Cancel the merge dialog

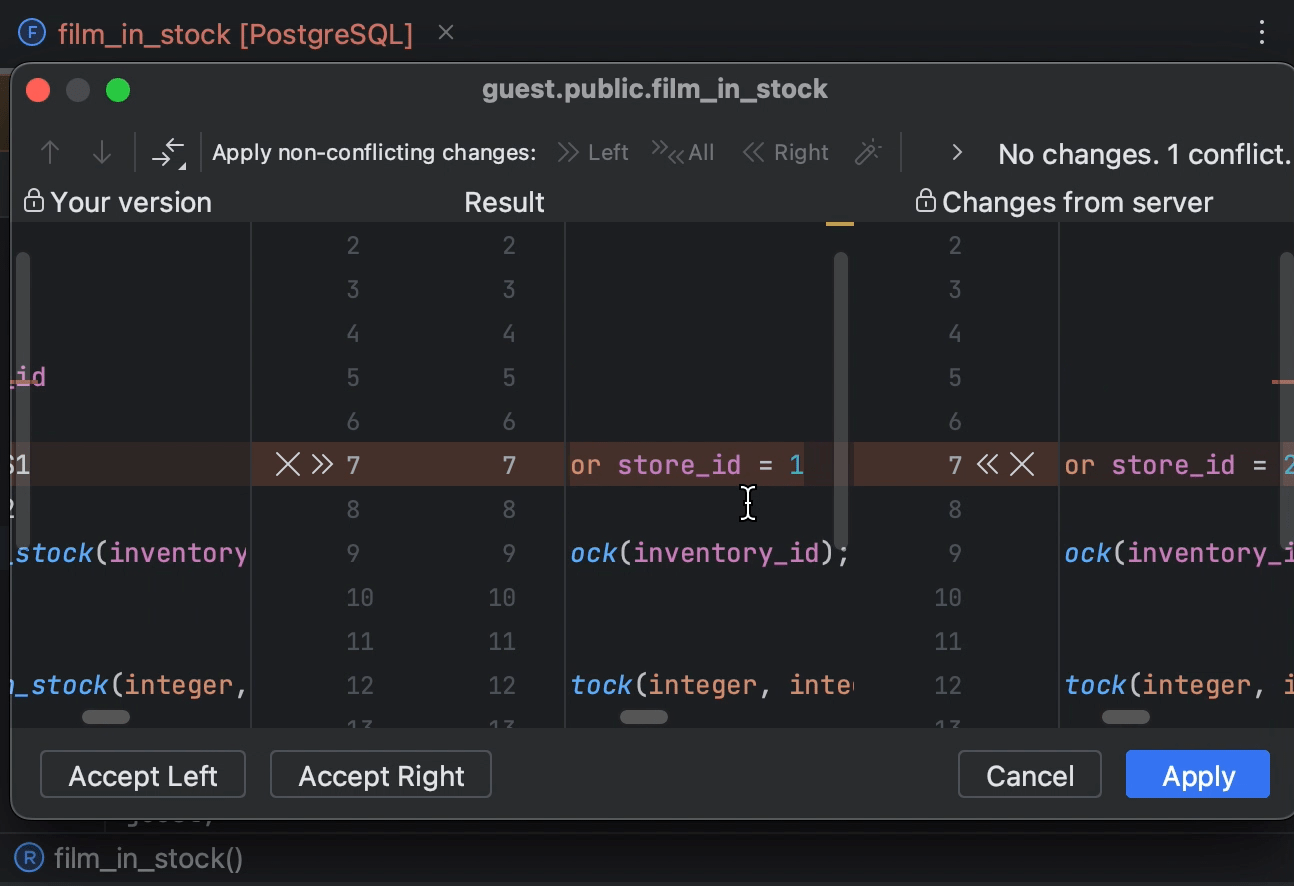pos(1029,776)
